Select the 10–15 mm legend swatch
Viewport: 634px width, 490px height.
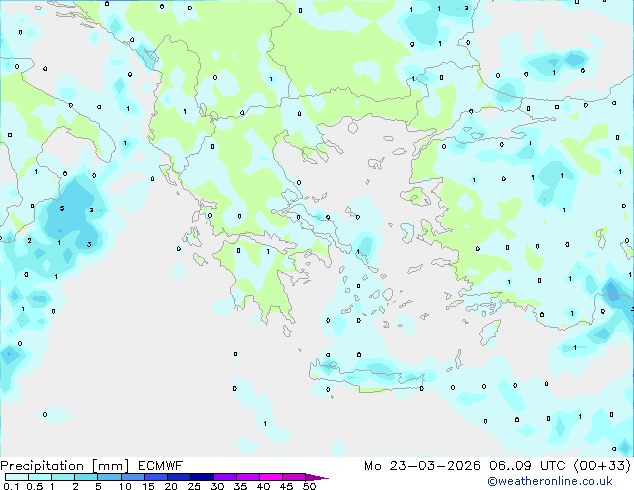pyautogui.click(x=132, y=477)
